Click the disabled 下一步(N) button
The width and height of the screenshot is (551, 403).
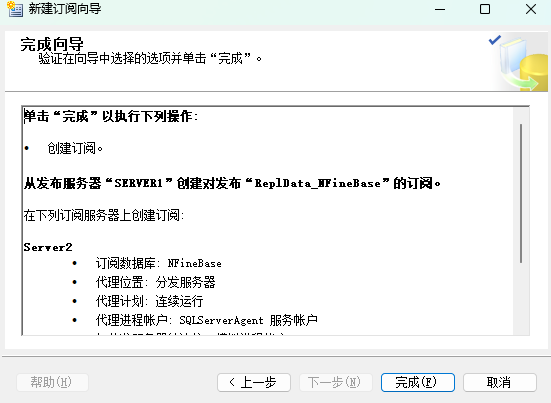coord(336,382)
